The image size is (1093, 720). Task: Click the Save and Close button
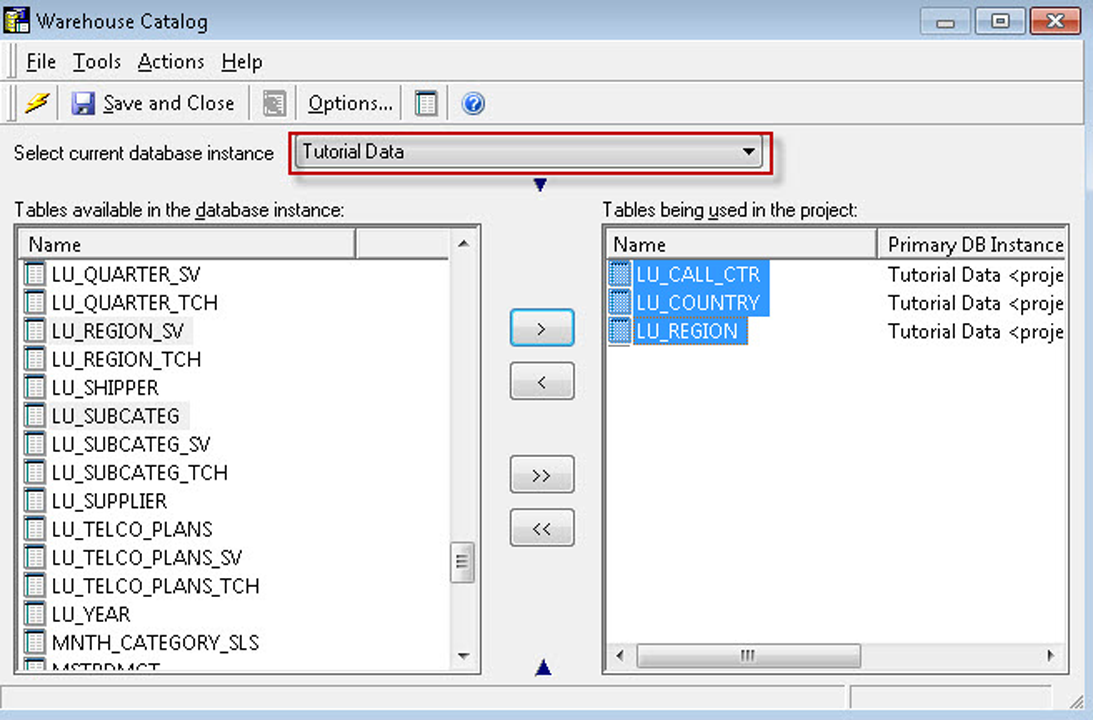click(153, 103)
